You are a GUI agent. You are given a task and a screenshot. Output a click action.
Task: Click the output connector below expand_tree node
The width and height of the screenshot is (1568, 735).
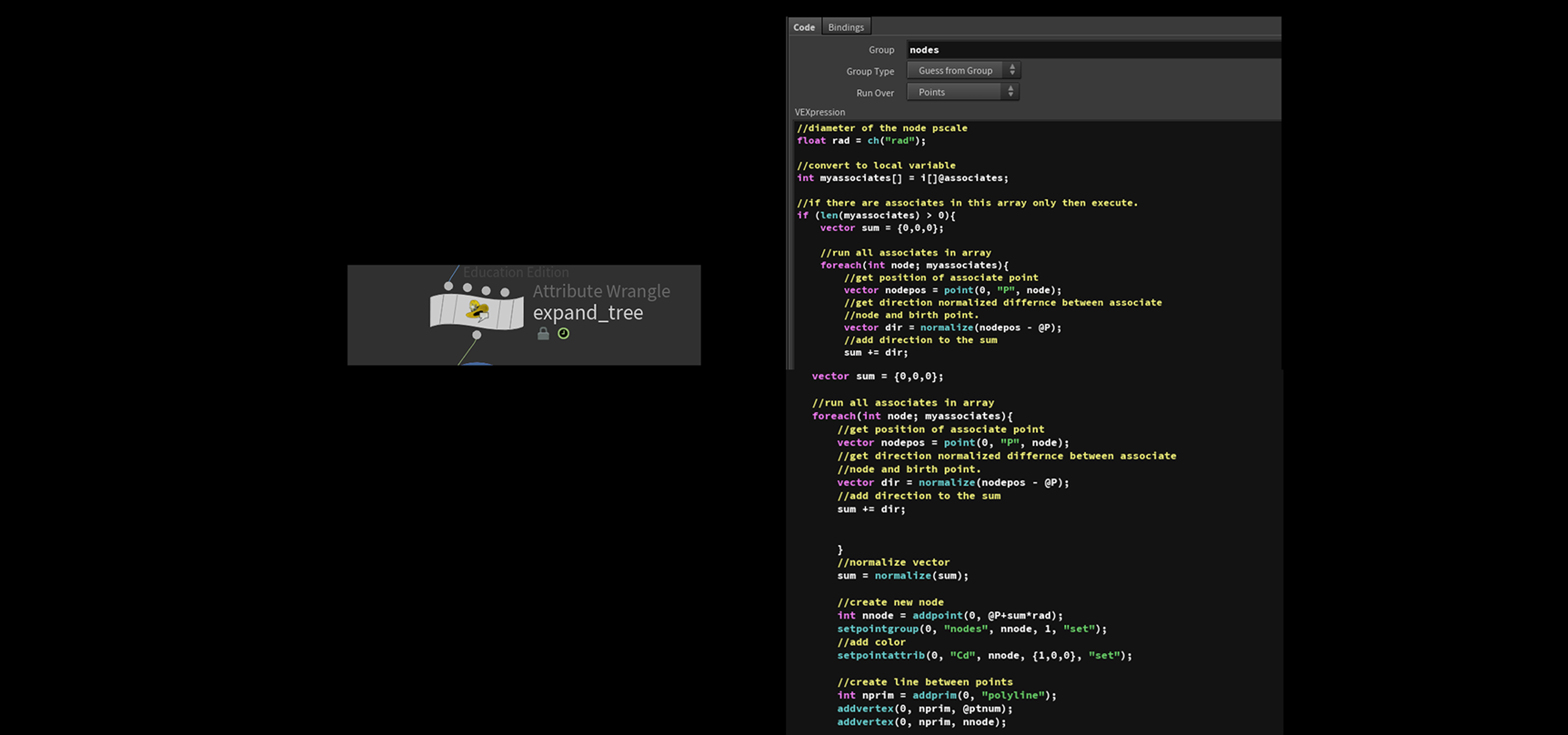point(477,335)
